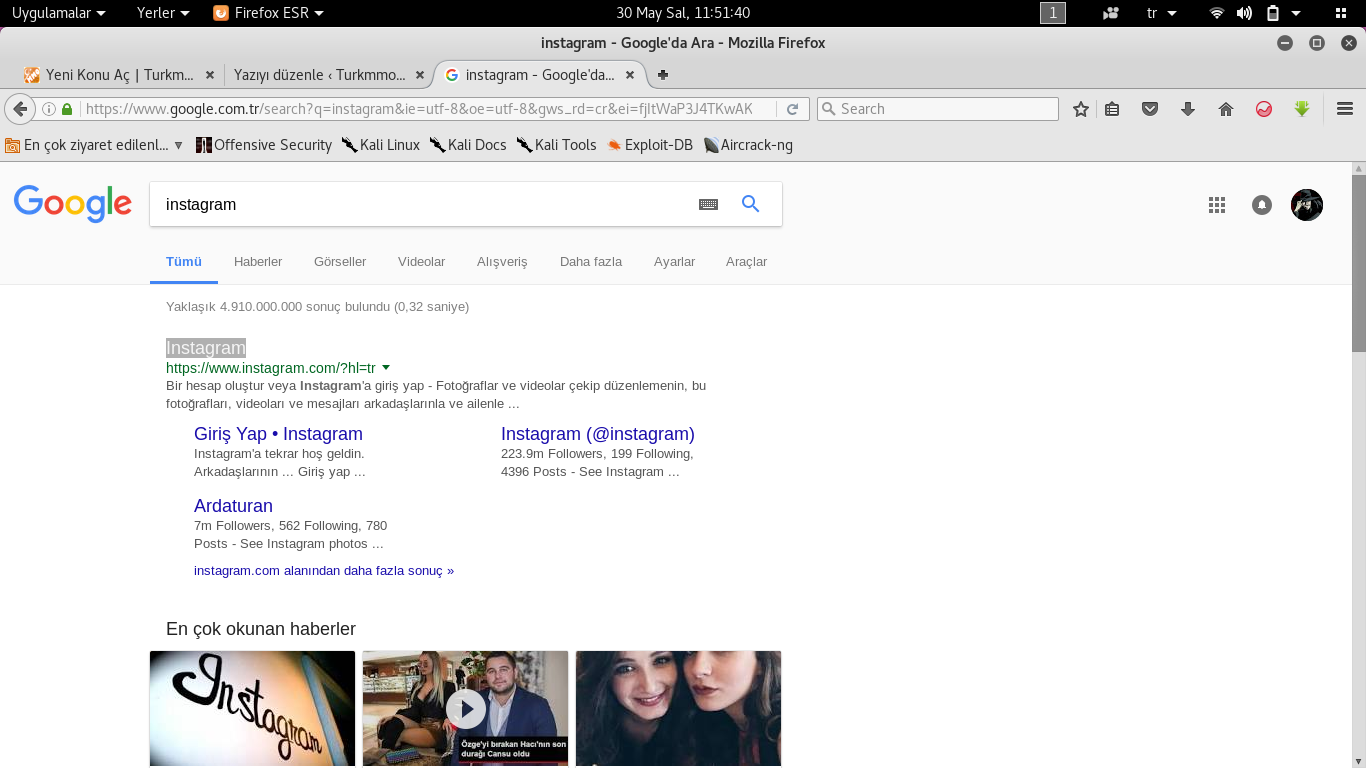Close the instagram Google search tab
Viewport: 1366px width, 768px height.
click(630, 75)
